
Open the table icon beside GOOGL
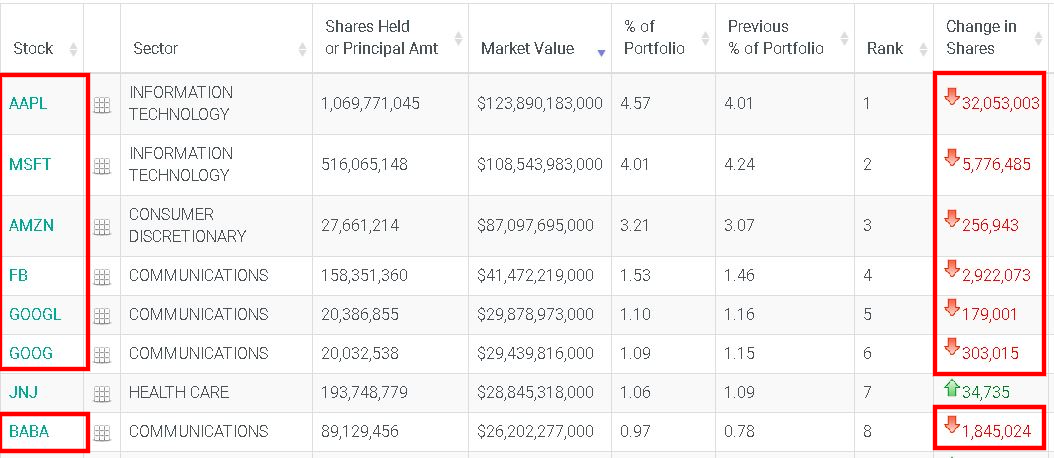(102, 315)
